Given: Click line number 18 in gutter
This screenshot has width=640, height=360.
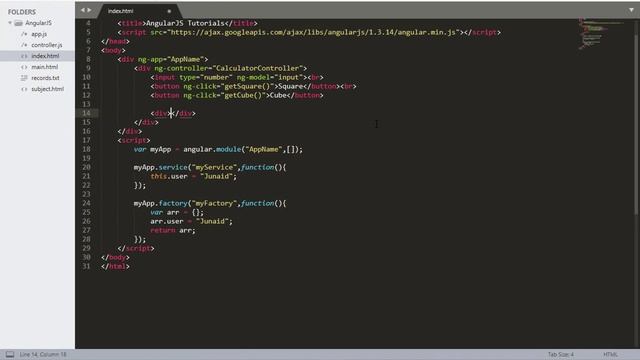Looking at the screenshot, I should tap(86, 149).
